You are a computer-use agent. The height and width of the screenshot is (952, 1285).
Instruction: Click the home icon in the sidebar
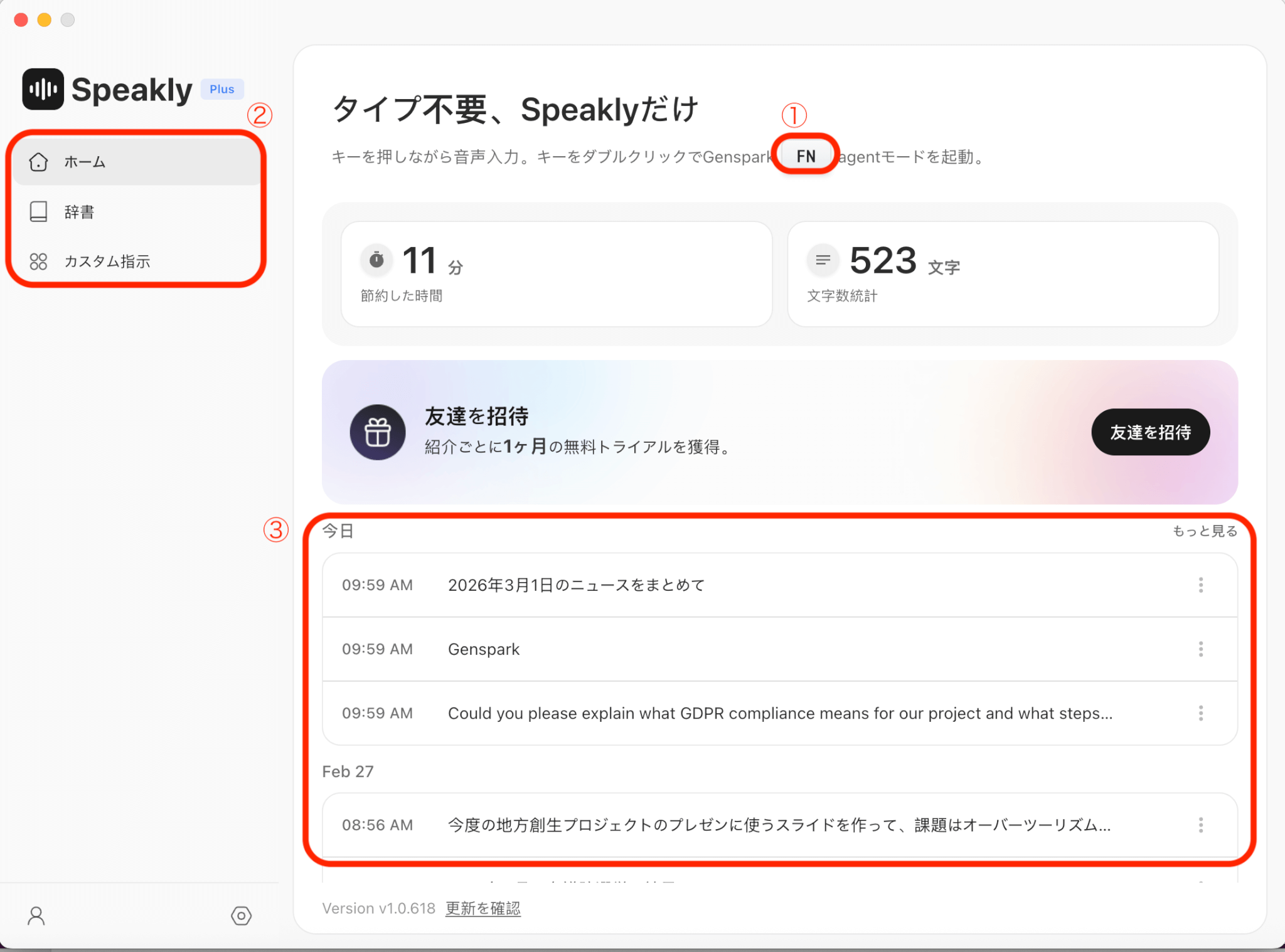pos(38,162)
